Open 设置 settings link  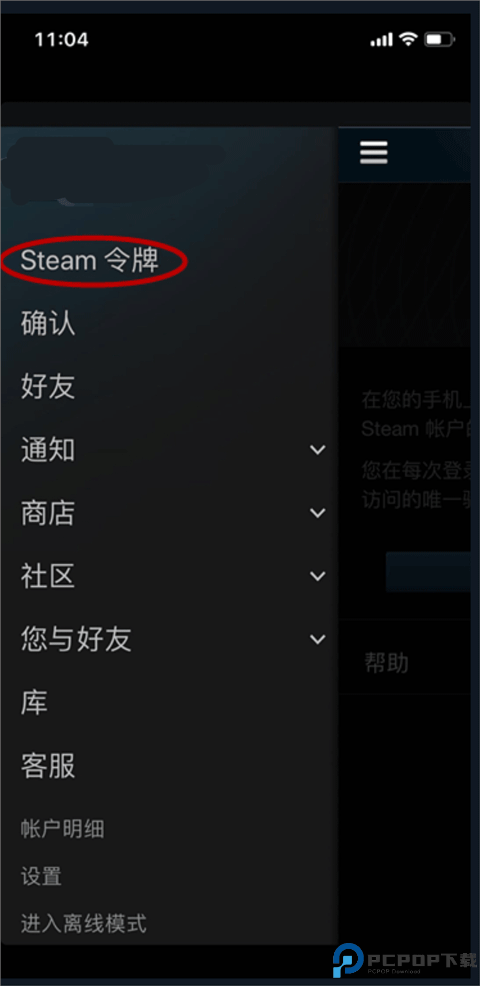pyautogui.click(x=41, y=876)
